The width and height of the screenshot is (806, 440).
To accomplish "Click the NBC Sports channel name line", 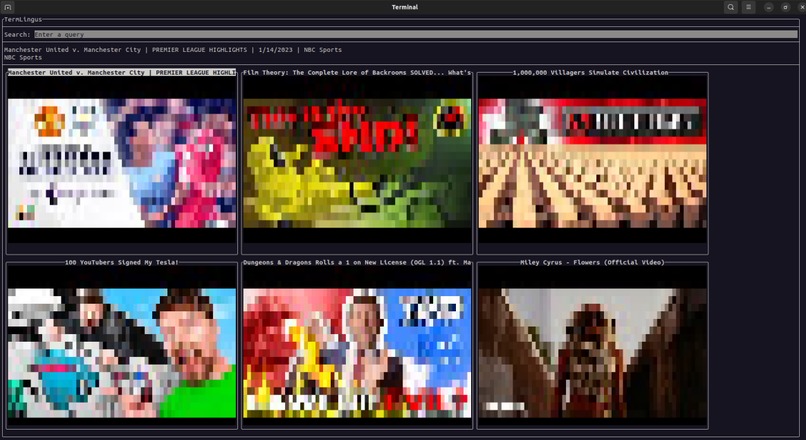I will tap(23, 58).
